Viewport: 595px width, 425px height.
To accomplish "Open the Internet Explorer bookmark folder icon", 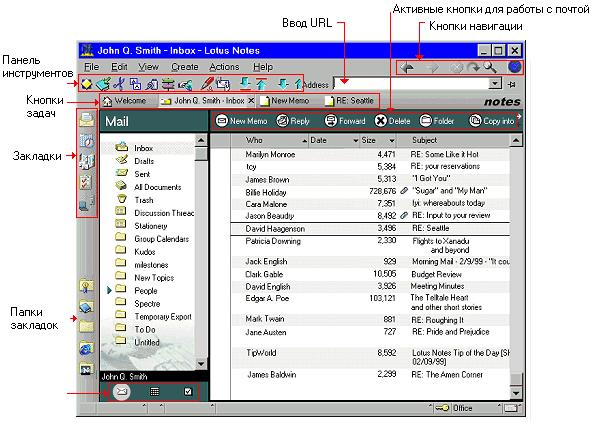I will point(86,348).
